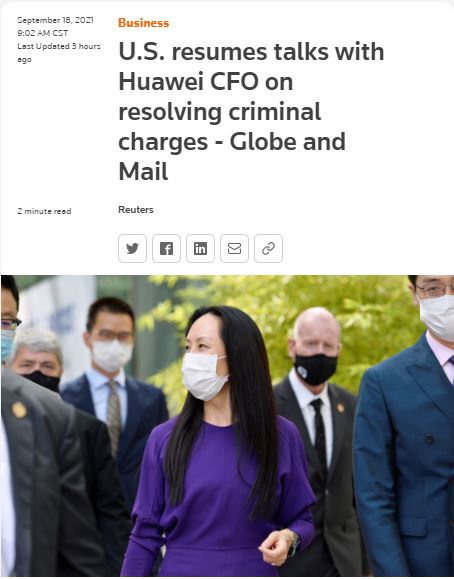Screen dimensions: 454x579
Task: Share the article on Twitter
Action: [x=132, y=248]
